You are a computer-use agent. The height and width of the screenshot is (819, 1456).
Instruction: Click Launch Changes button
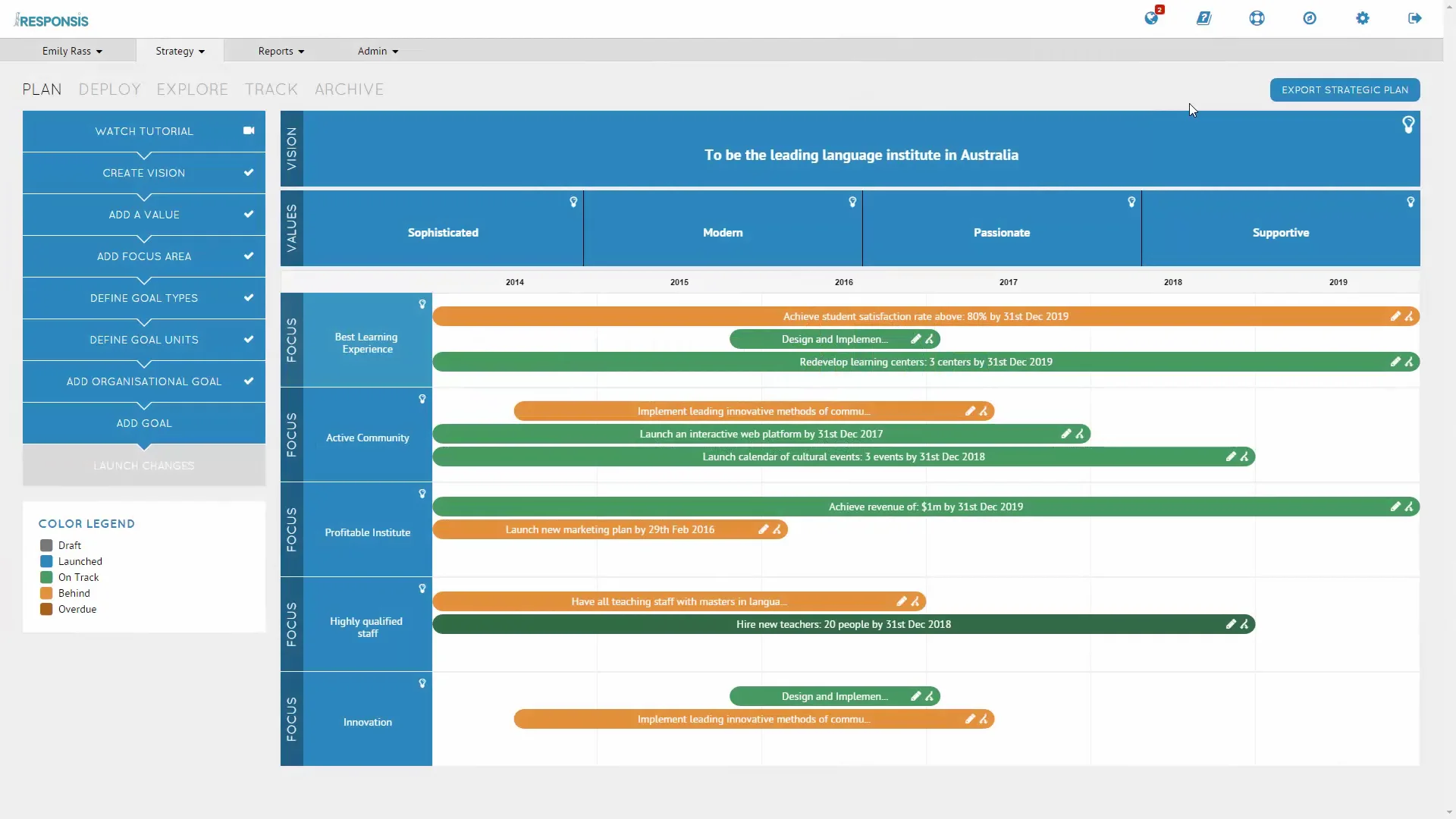coord(144,466)
